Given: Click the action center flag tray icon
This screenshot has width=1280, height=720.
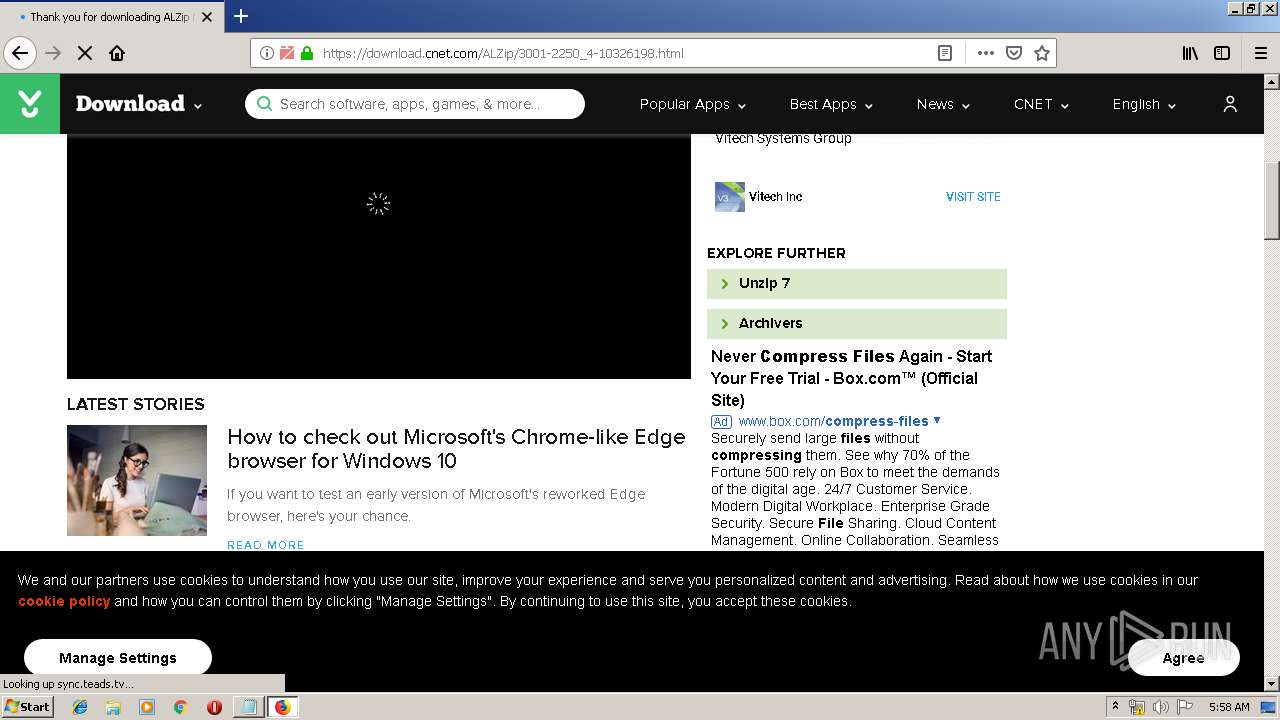Looking at the screenshot, I should pos(1183,707).
